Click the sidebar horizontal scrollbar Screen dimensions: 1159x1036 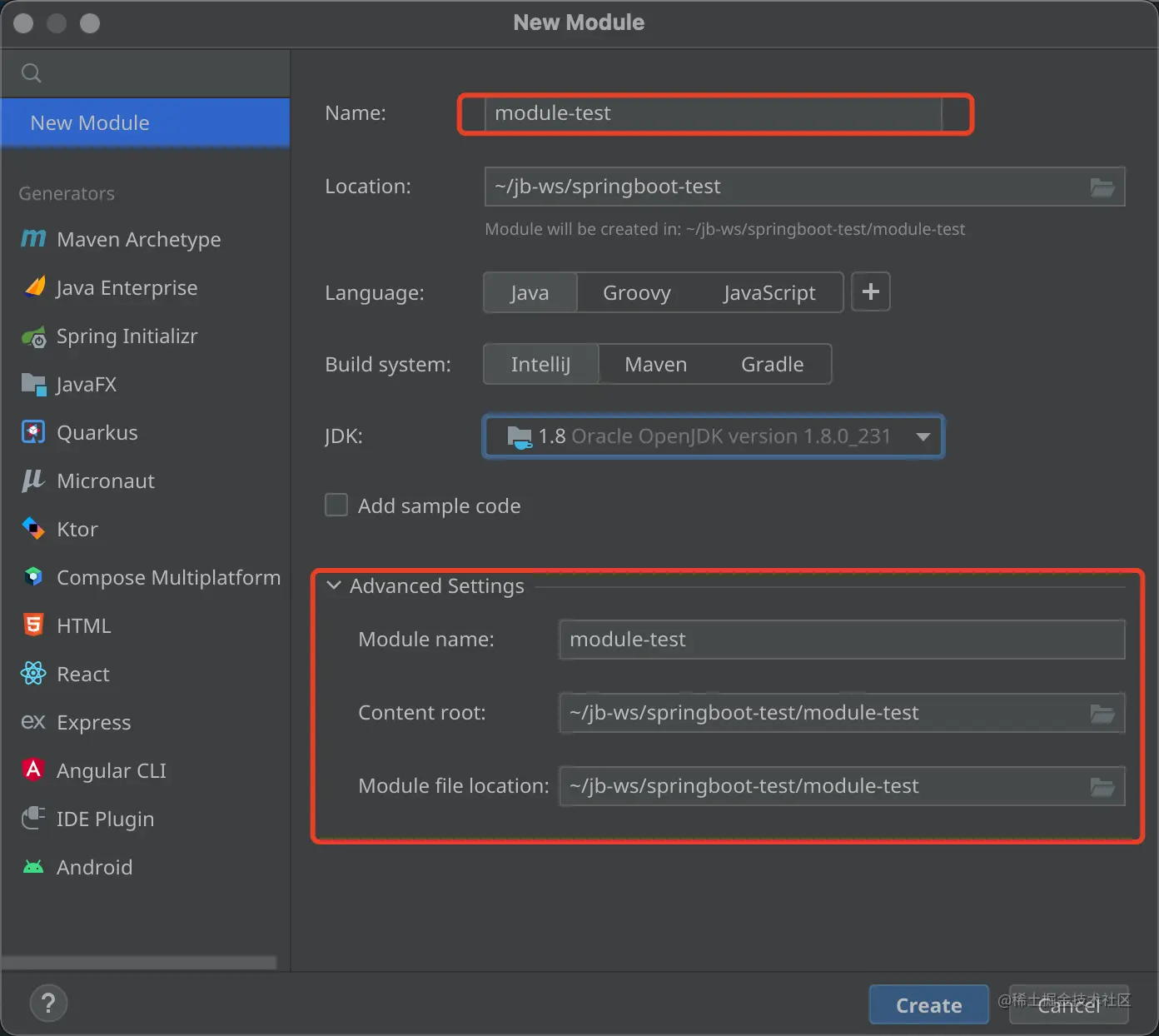139,963
